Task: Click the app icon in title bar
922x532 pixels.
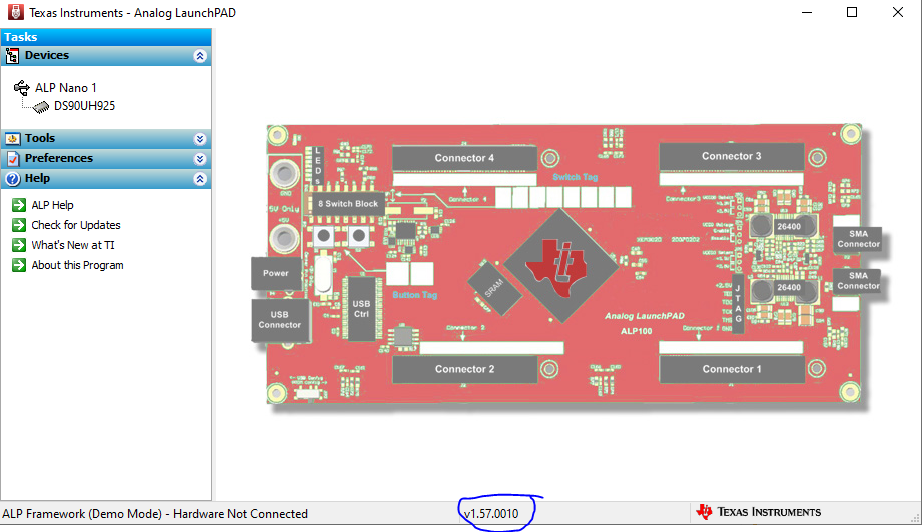Action: click(x=16, y=12)
